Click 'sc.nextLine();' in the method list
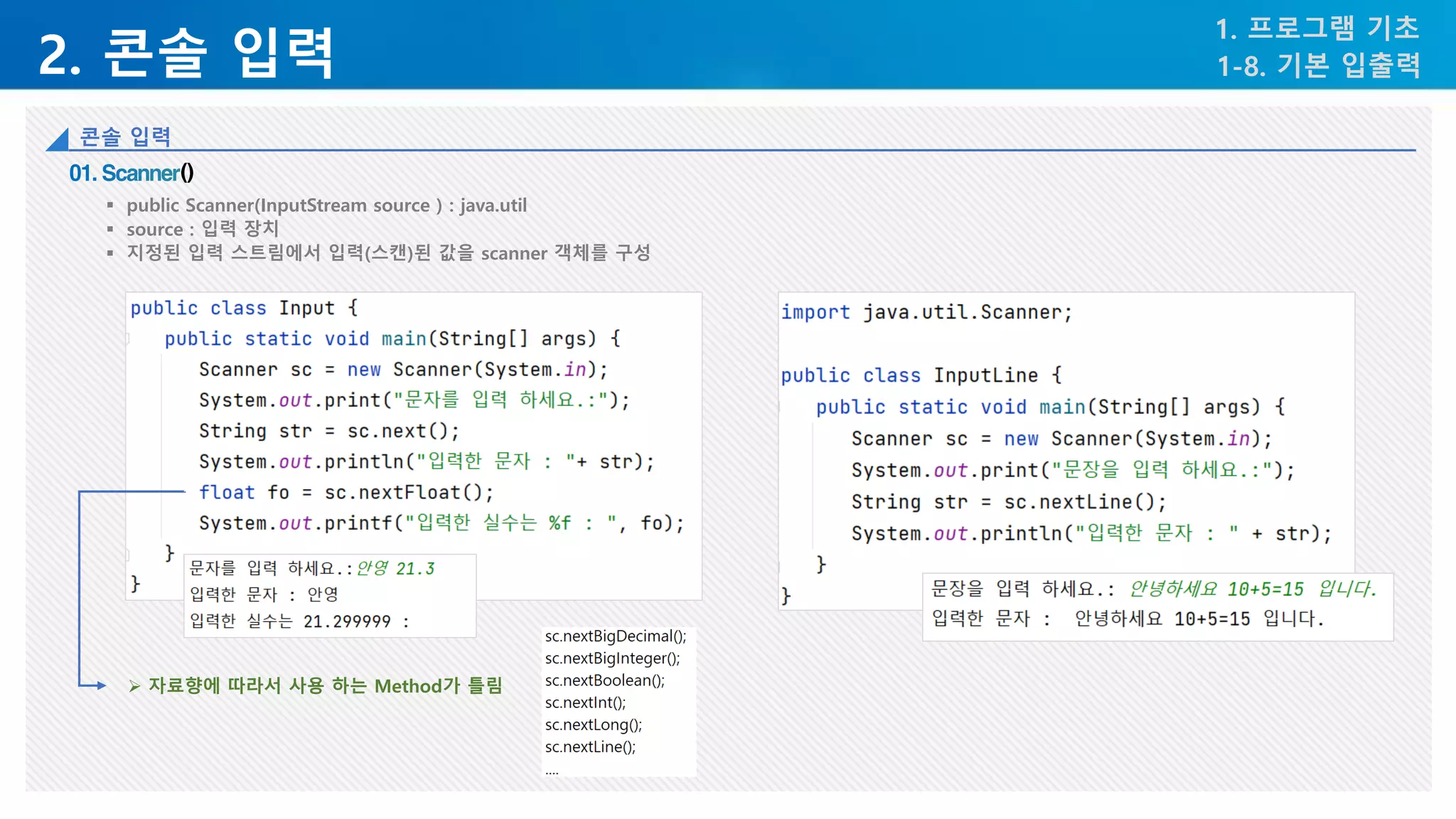 (591, 746)
